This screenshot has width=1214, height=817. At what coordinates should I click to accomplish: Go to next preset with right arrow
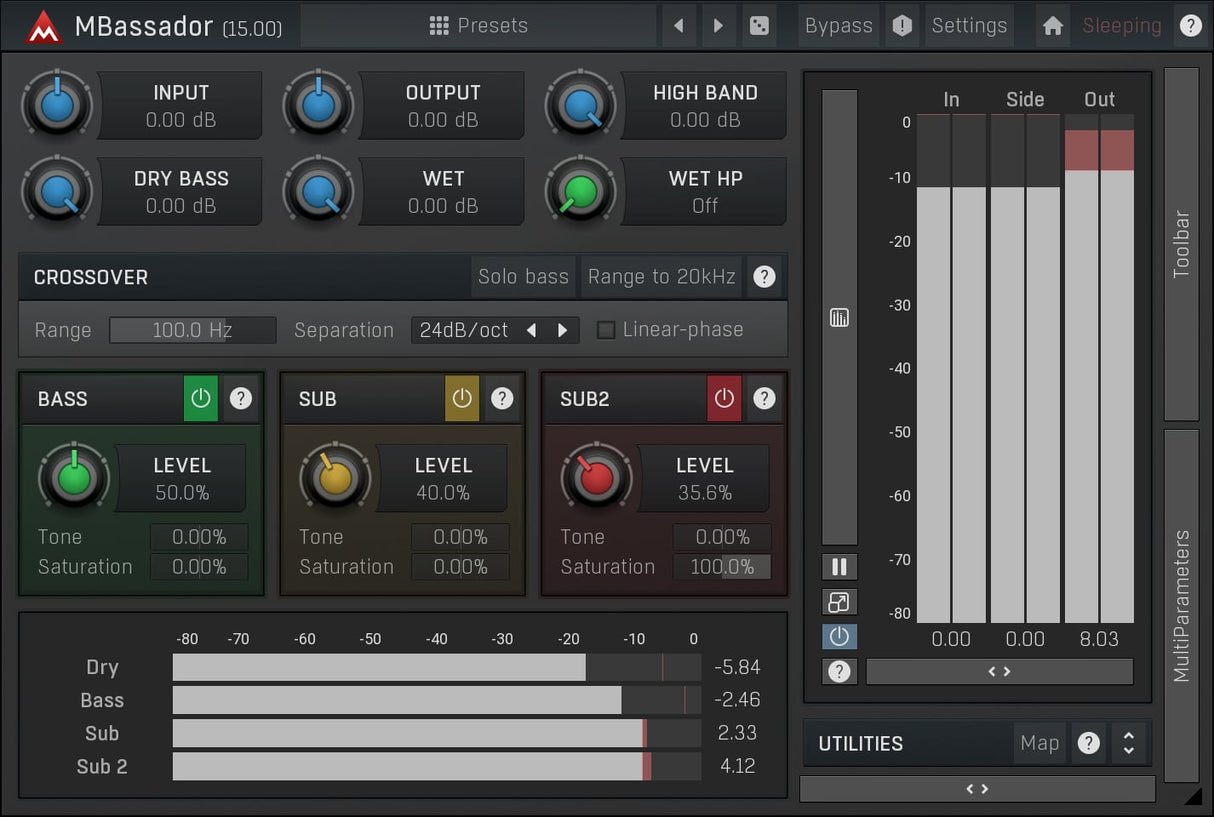coord(717,26)
